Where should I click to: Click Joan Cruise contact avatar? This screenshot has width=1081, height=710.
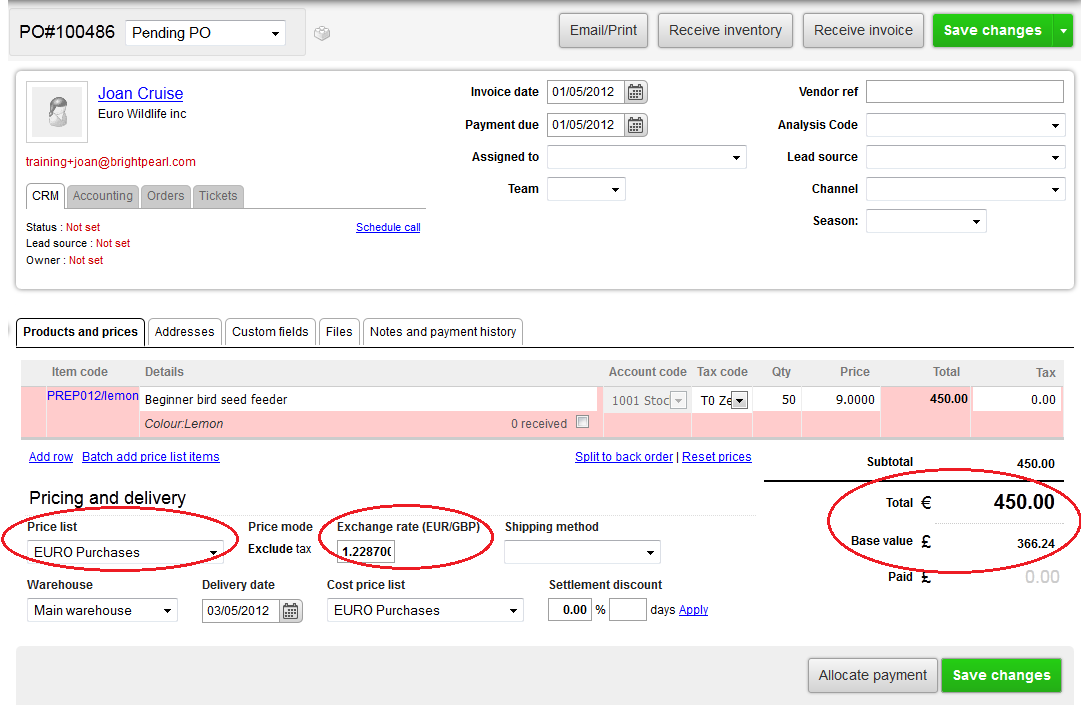pyautogui.click(x=57, y=112)
